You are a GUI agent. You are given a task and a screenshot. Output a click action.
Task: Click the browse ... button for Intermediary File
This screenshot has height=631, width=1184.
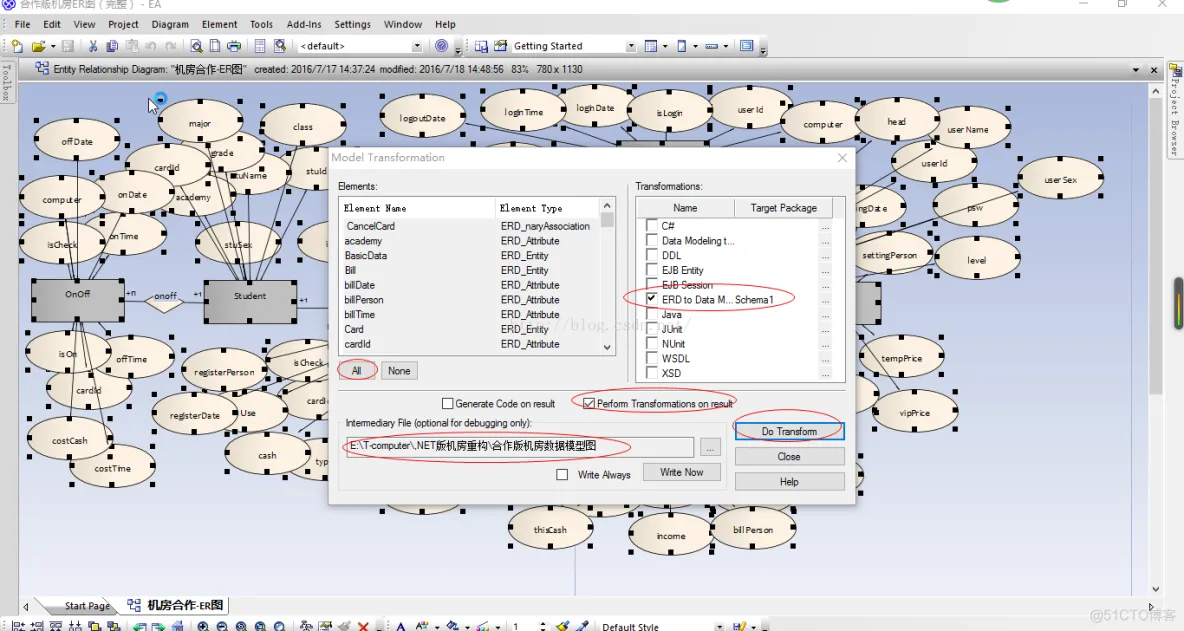point(710,447)
